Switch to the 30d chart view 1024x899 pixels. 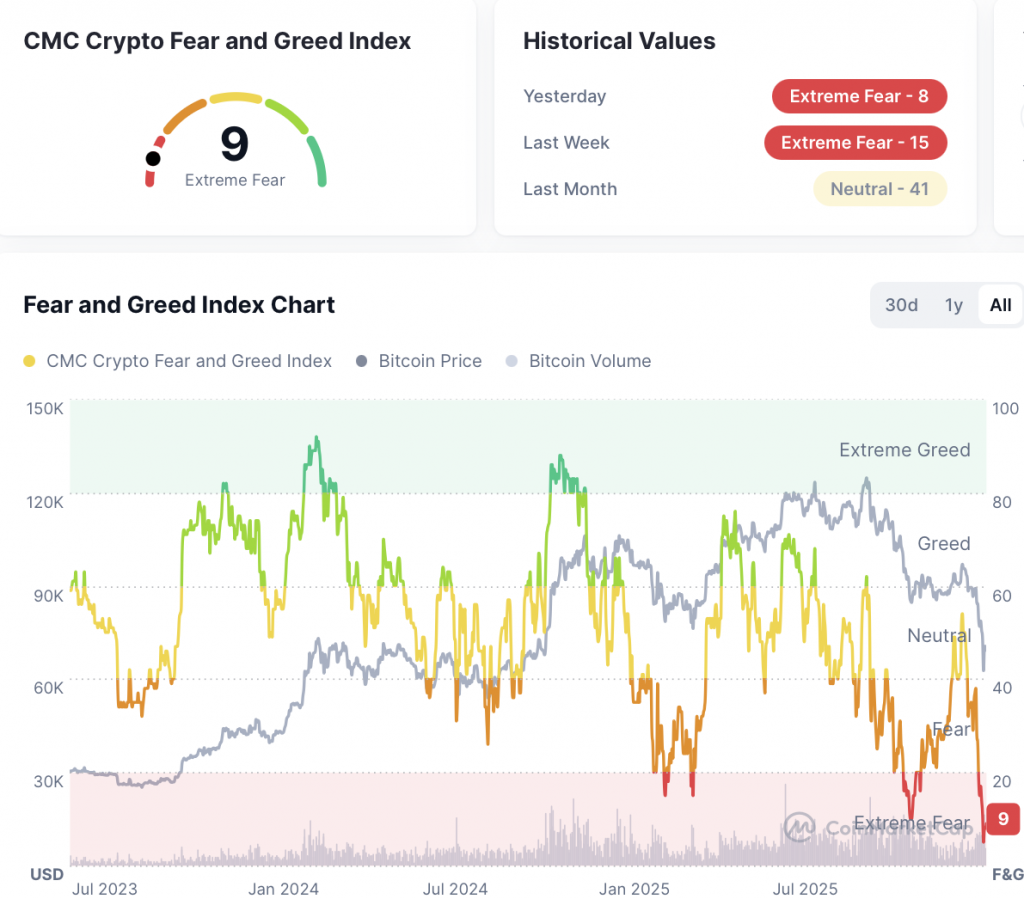[900, 305]
